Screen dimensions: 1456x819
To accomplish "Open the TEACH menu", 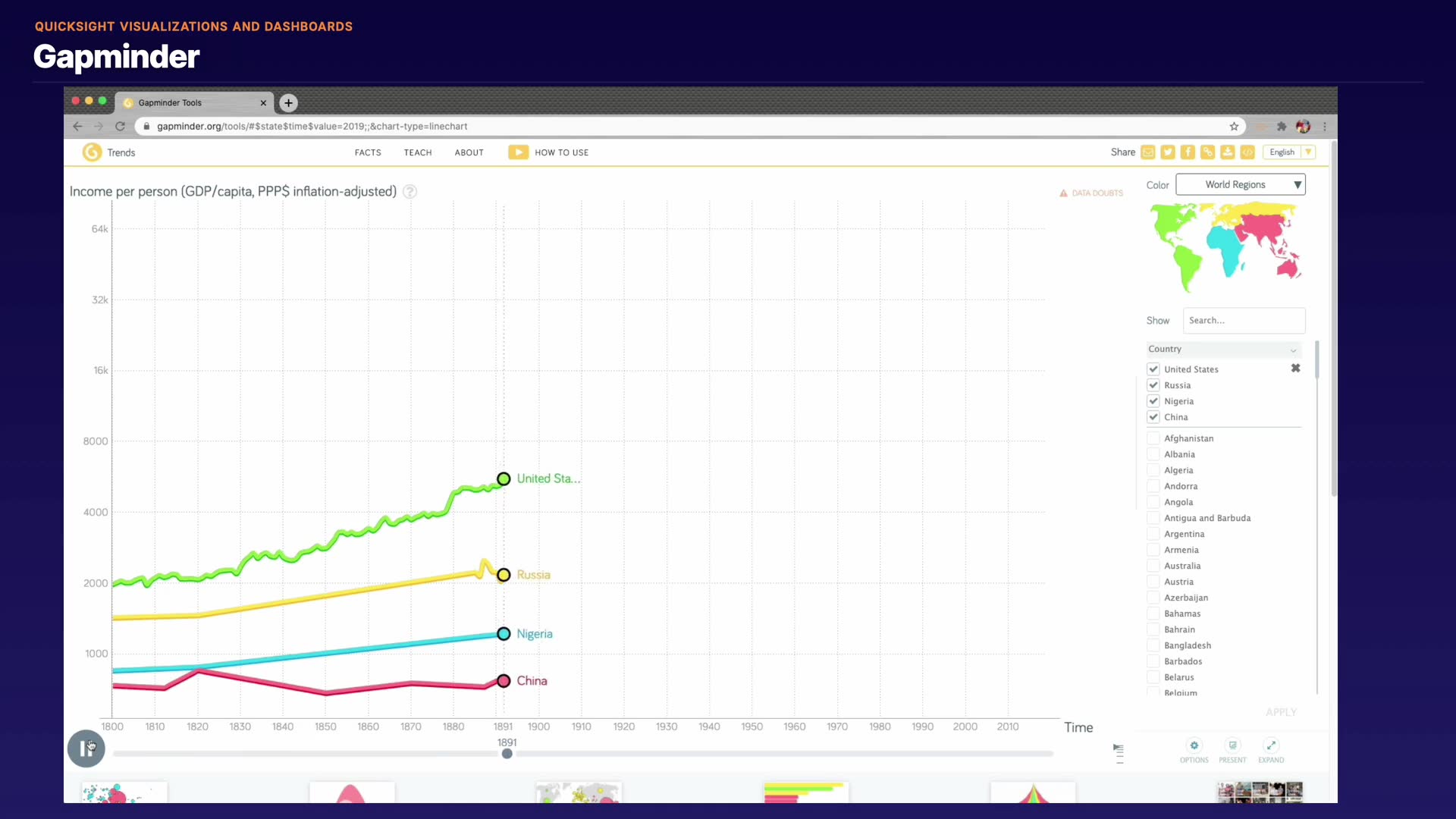I will tap(418, 152).
